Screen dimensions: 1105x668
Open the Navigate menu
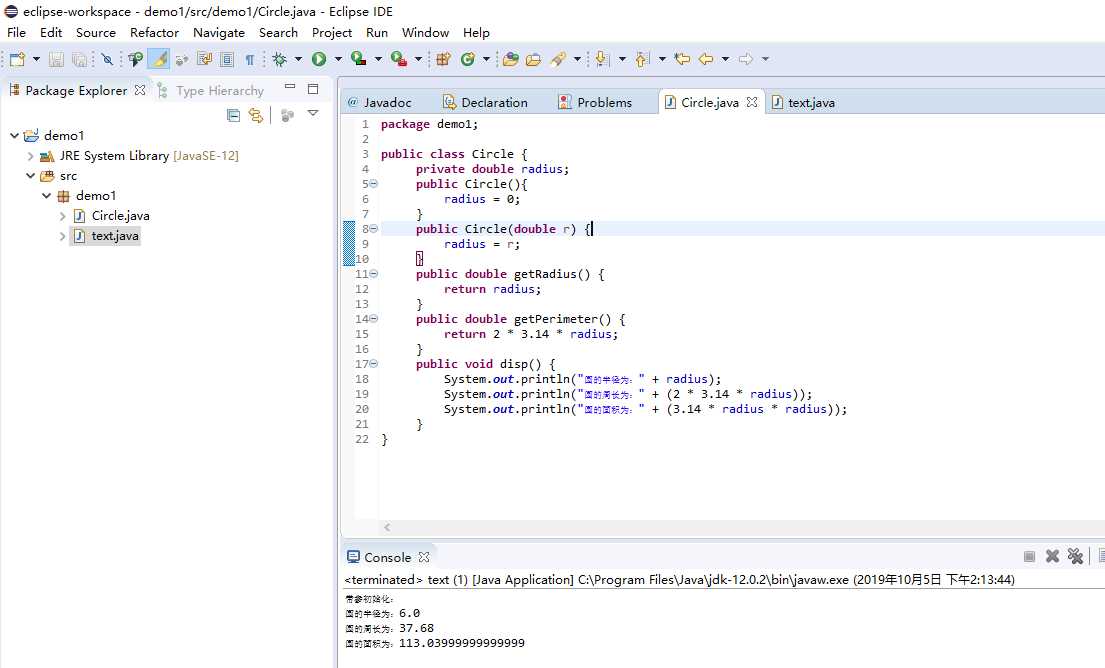tap(218, 32)
